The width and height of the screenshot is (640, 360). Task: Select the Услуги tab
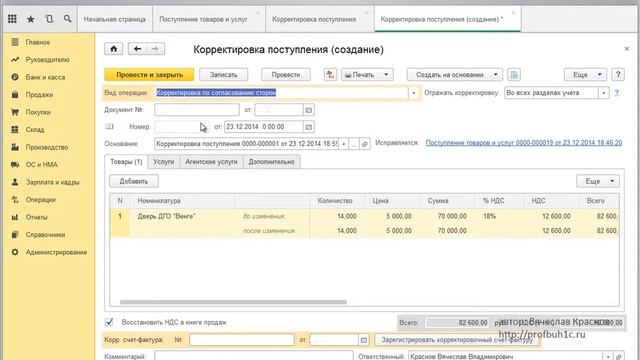pos(164,162)
